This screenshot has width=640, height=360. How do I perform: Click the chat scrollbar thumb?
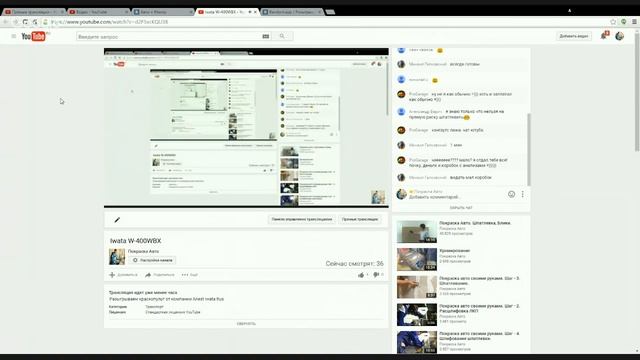(x=529, y=149)
